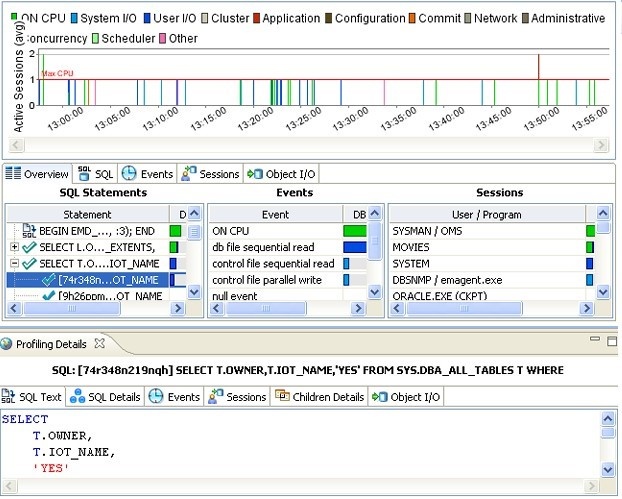Viewport: 622px width, 499px height.
Task: Close the Profiling Details view tab
Action: click(99, 344)
